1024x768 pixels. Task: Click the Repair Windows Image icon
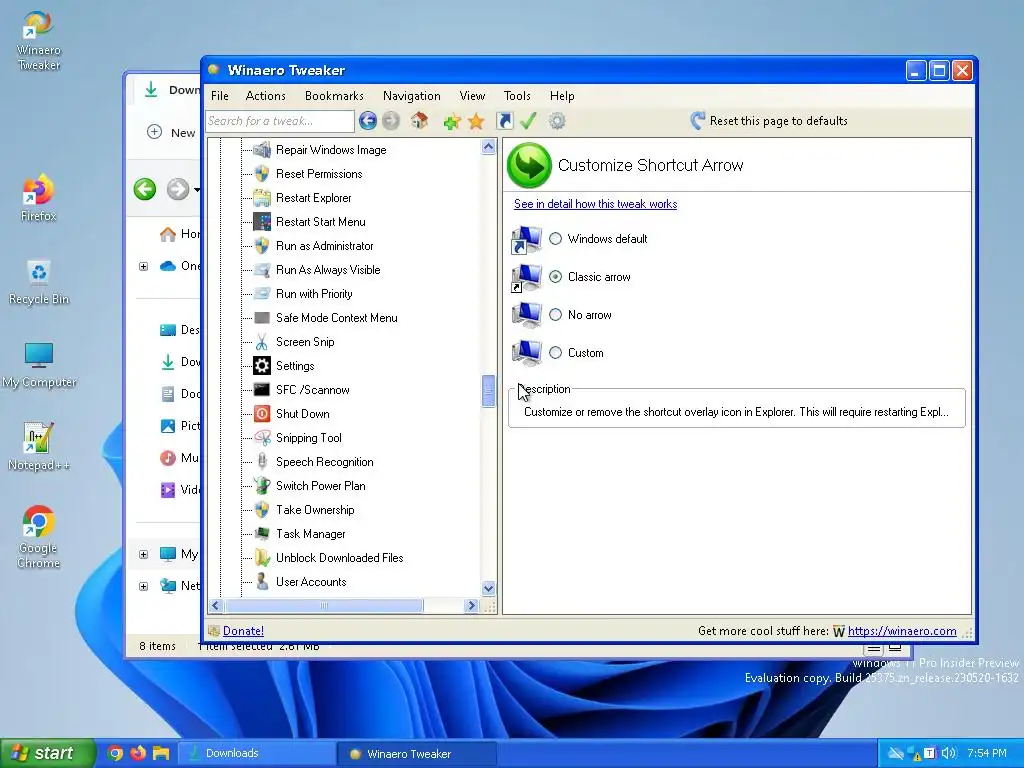tap(262, 150)
